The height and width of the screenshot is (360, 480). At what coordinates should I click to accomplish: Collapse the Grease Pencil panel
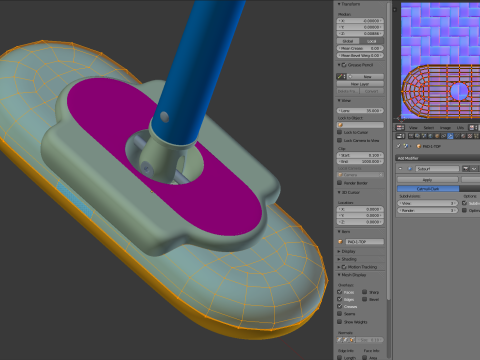(339, 65)
